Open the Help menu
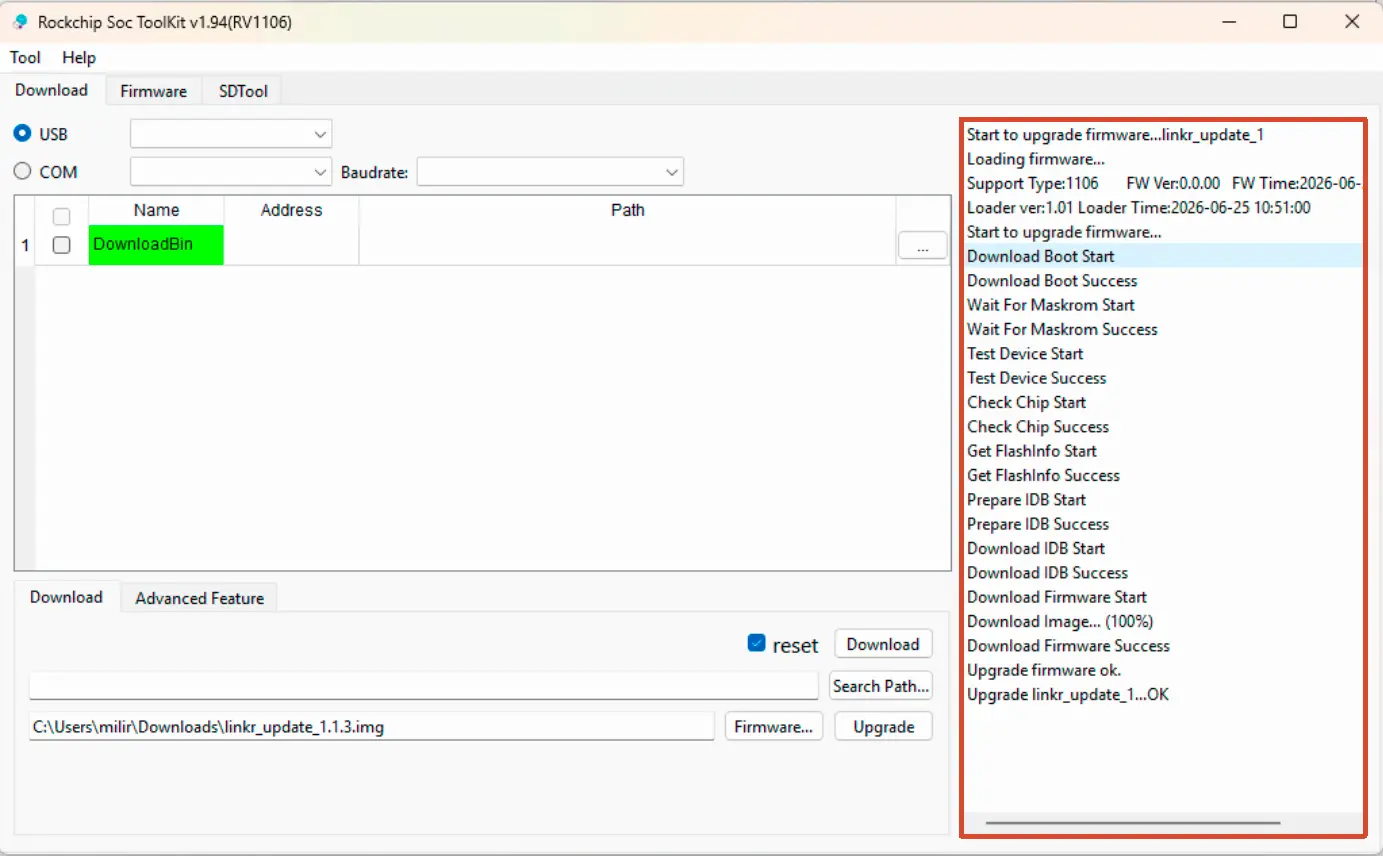Screen dimensions: 1383x856 pos(79,58)
